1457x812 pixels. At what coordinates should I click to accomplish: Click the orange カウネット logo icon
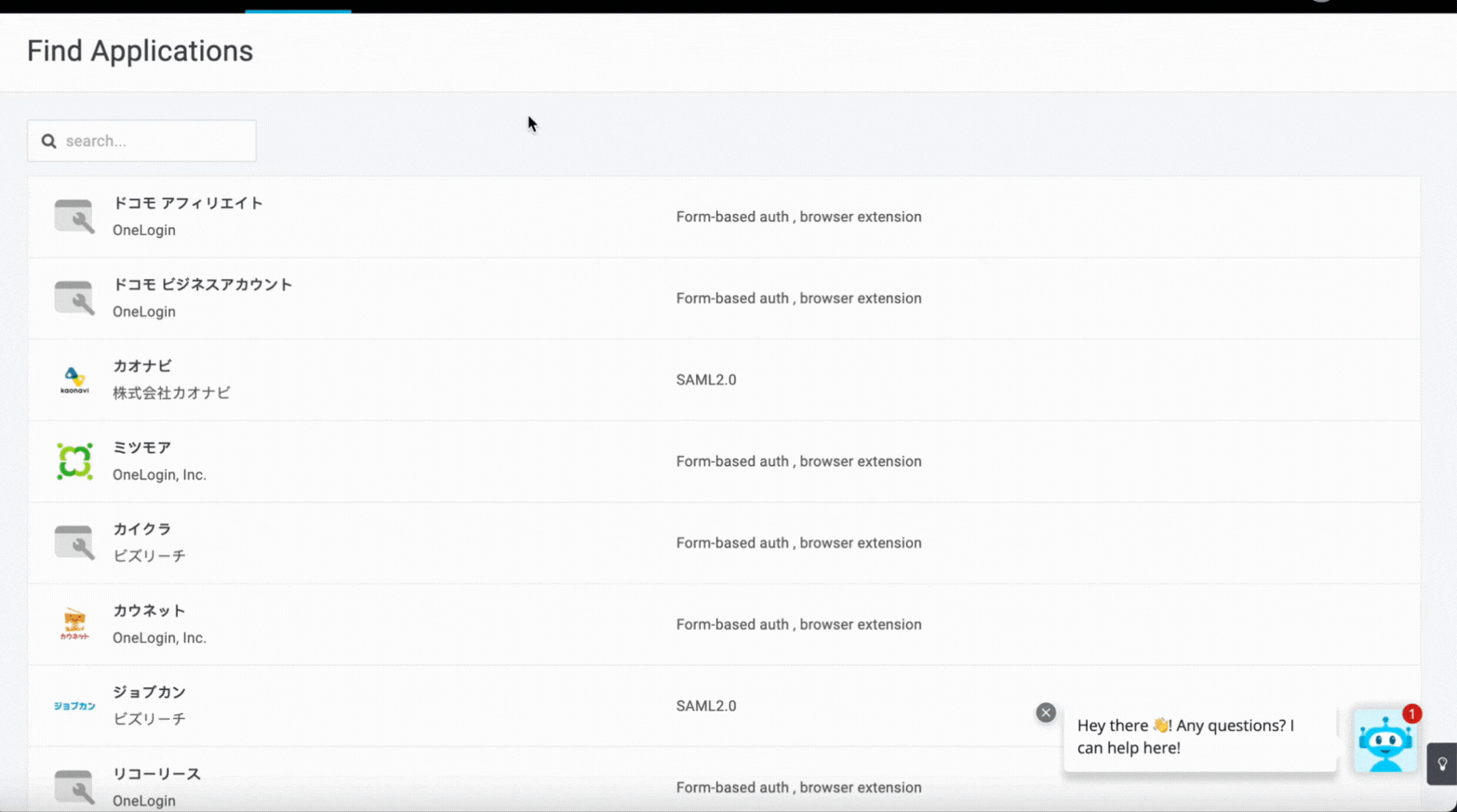click(74, 623)
